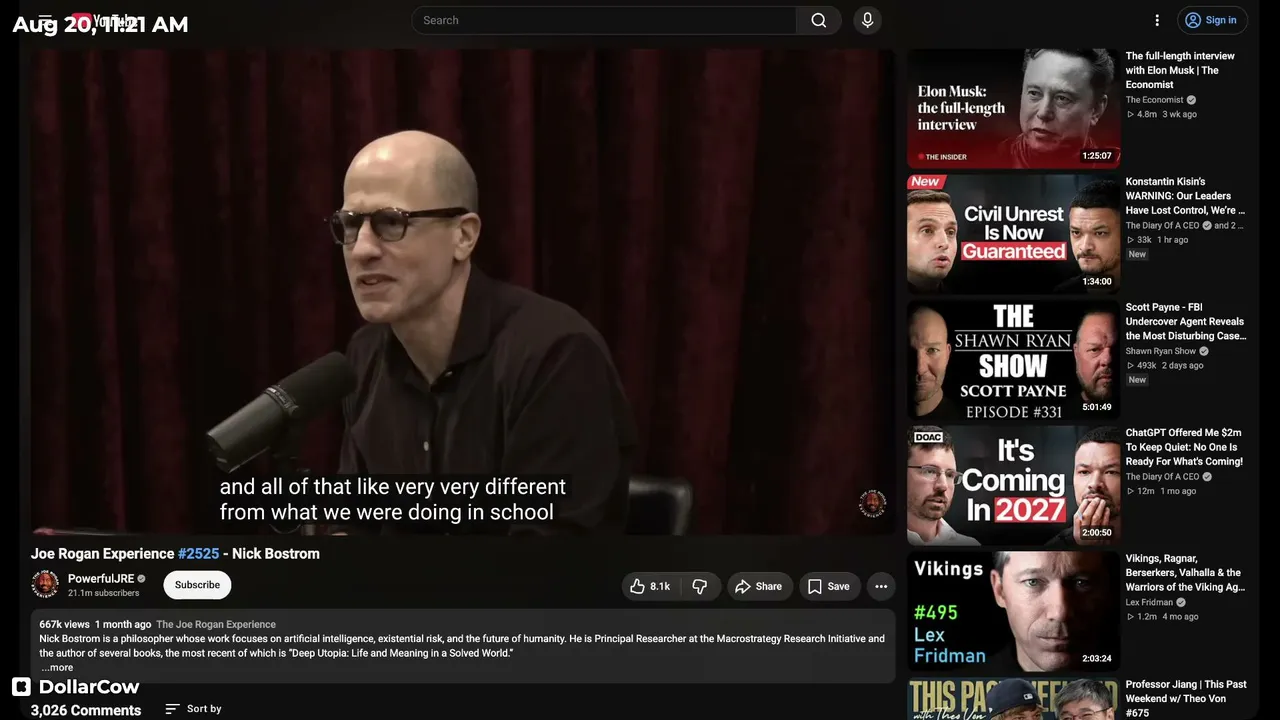This screenshot has height=720, width=1280.
Task: Click the "21.1m subscribers" count
Action: pyautogui.click(x=103, y=593)
